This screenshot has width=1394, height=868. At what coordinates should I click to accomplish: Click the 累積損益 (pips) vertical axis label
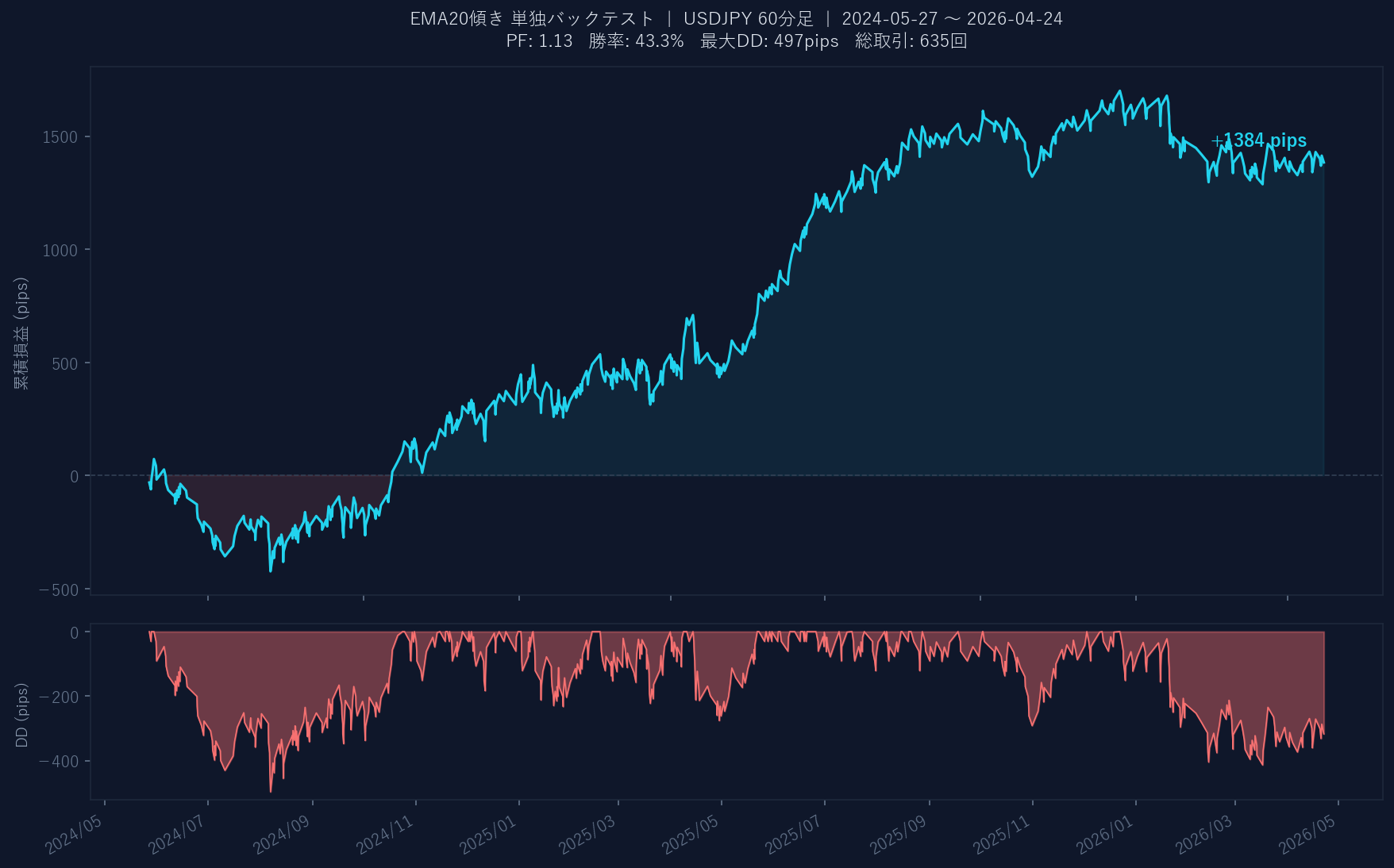pyautogui.click(x=21, y=332)
